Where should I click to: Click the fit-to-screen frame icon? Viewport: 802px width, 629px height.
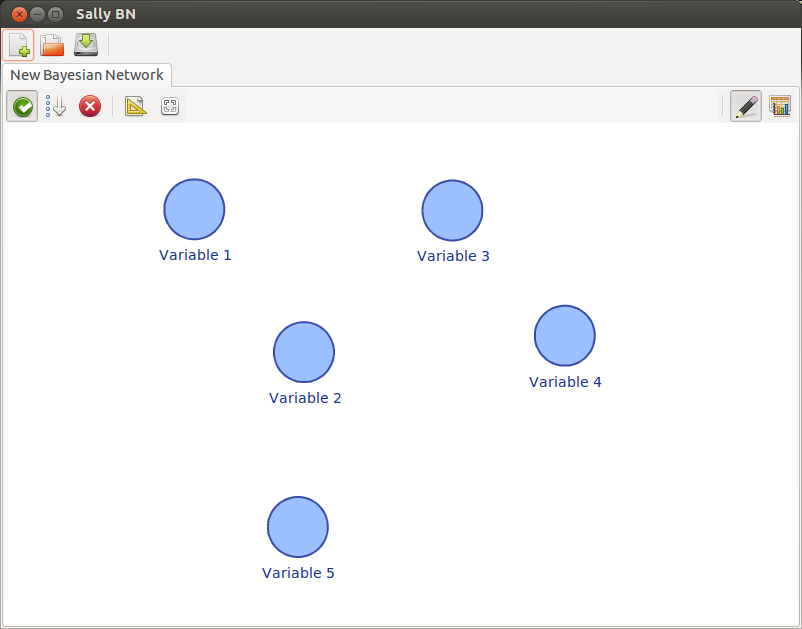click(x=170, y=106)
